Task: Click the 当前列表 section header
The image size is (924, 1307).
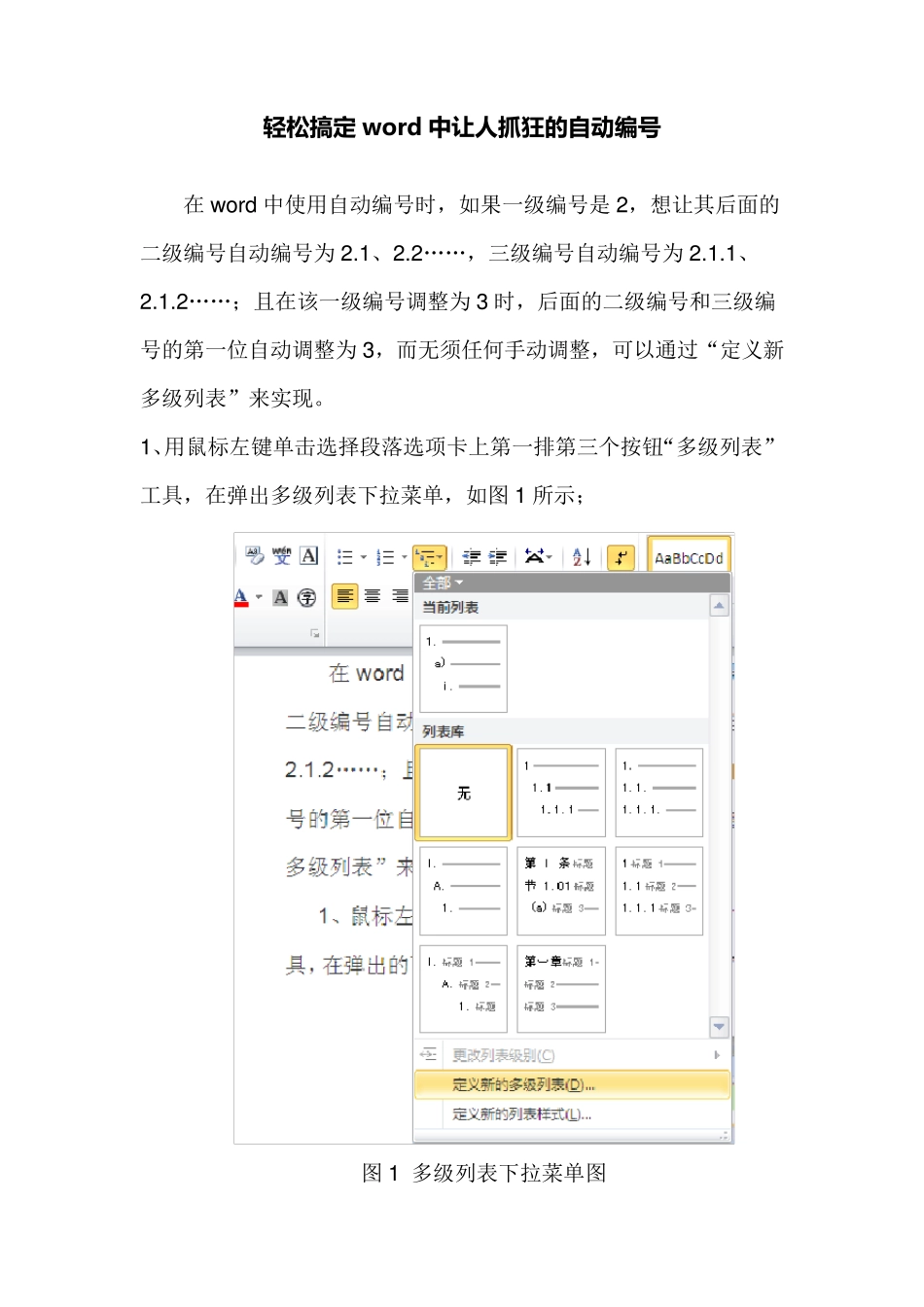Action: pos(563,607)
